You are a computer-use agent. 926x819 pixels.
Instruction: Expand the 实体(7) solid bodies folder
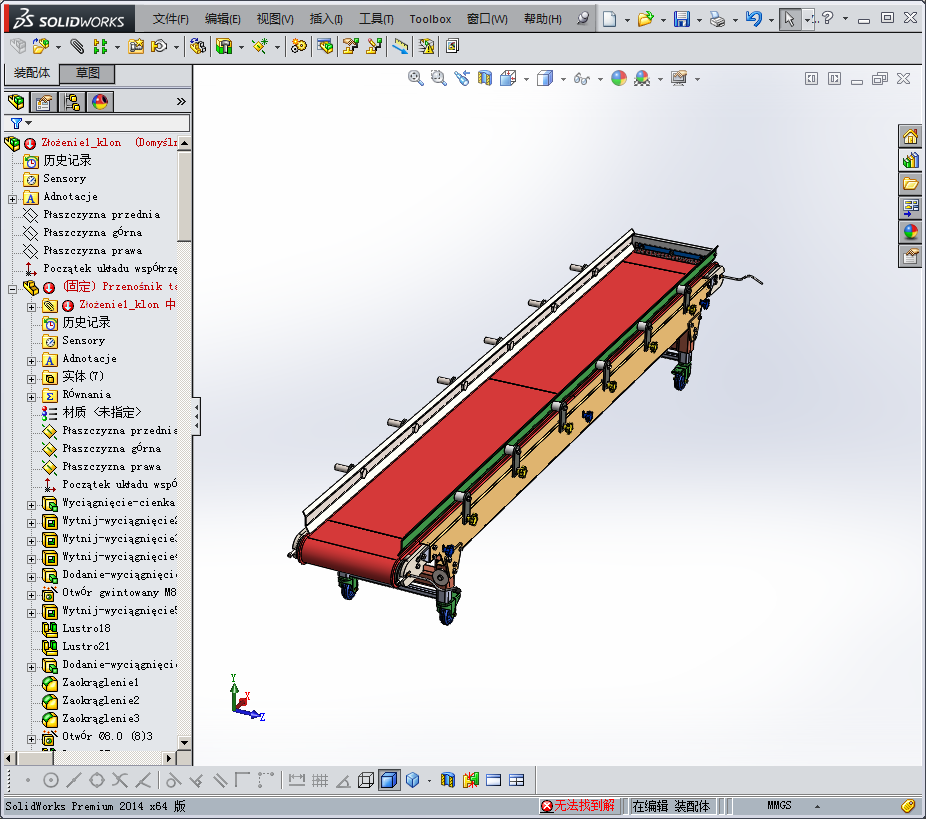pyautogui.click(x=31, y=379)
